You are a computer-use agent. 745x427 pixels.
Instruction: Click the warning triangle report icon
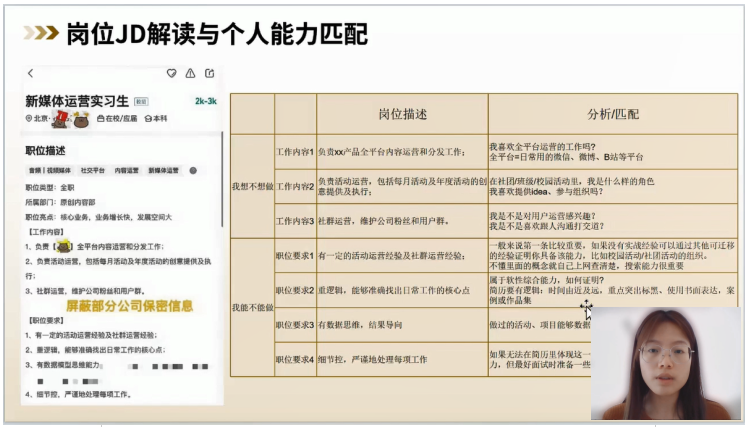190,73
